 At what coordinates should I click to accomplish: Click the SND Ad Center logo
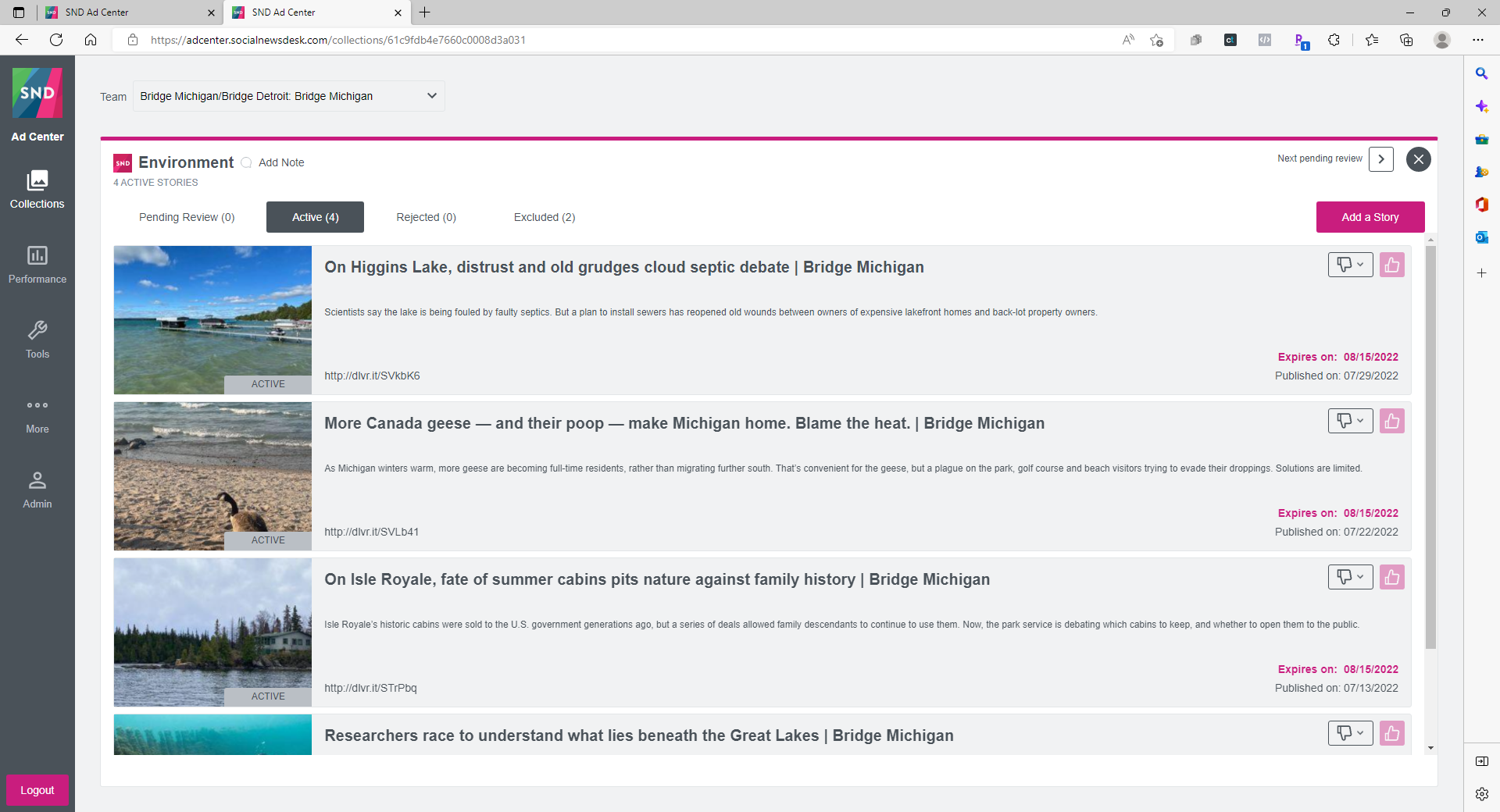pos(37,93)
